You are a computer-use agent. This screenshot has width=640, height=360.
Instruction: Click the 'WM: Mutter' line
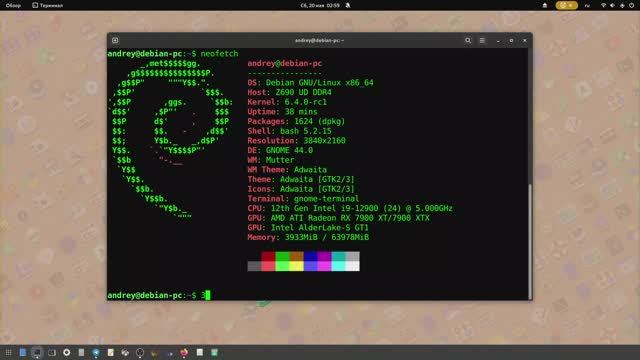point(271,160)
